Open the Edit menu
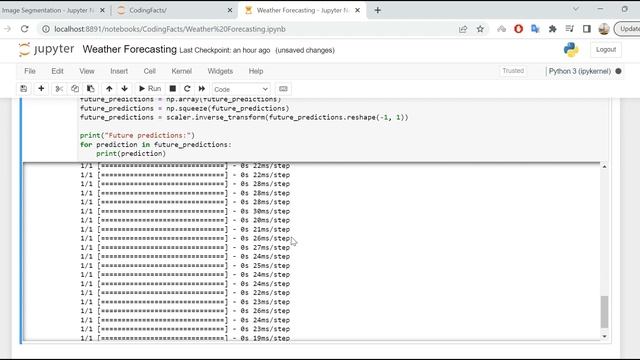640x360 pixels. point(57,71)
